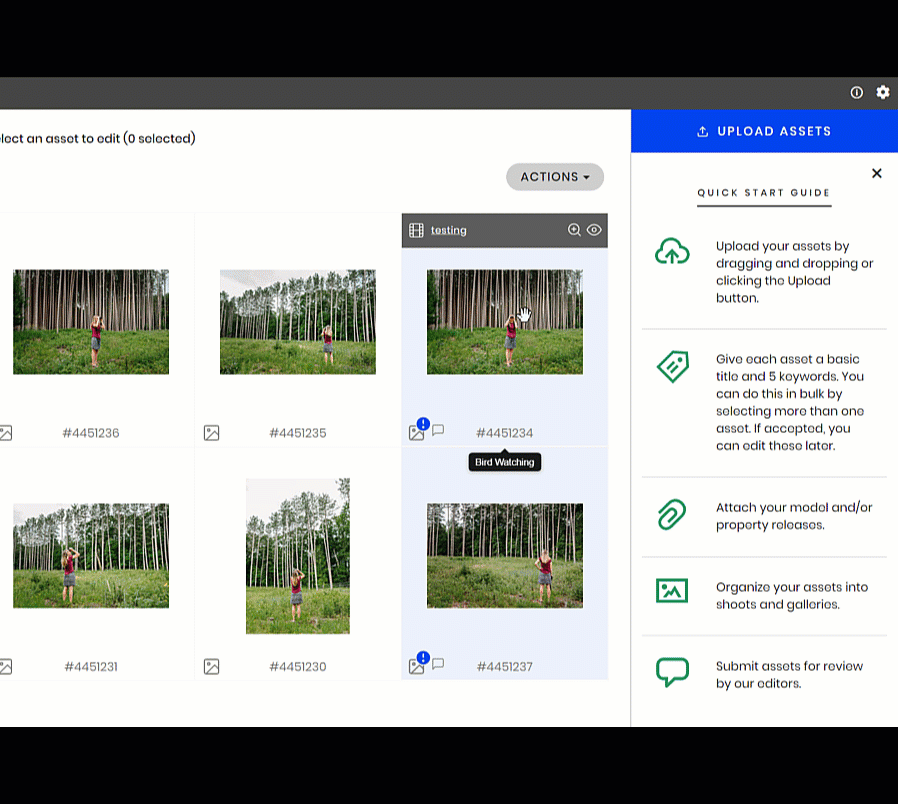
Task: Close the Quick Start Guide panel
Action: click(876, 173)
